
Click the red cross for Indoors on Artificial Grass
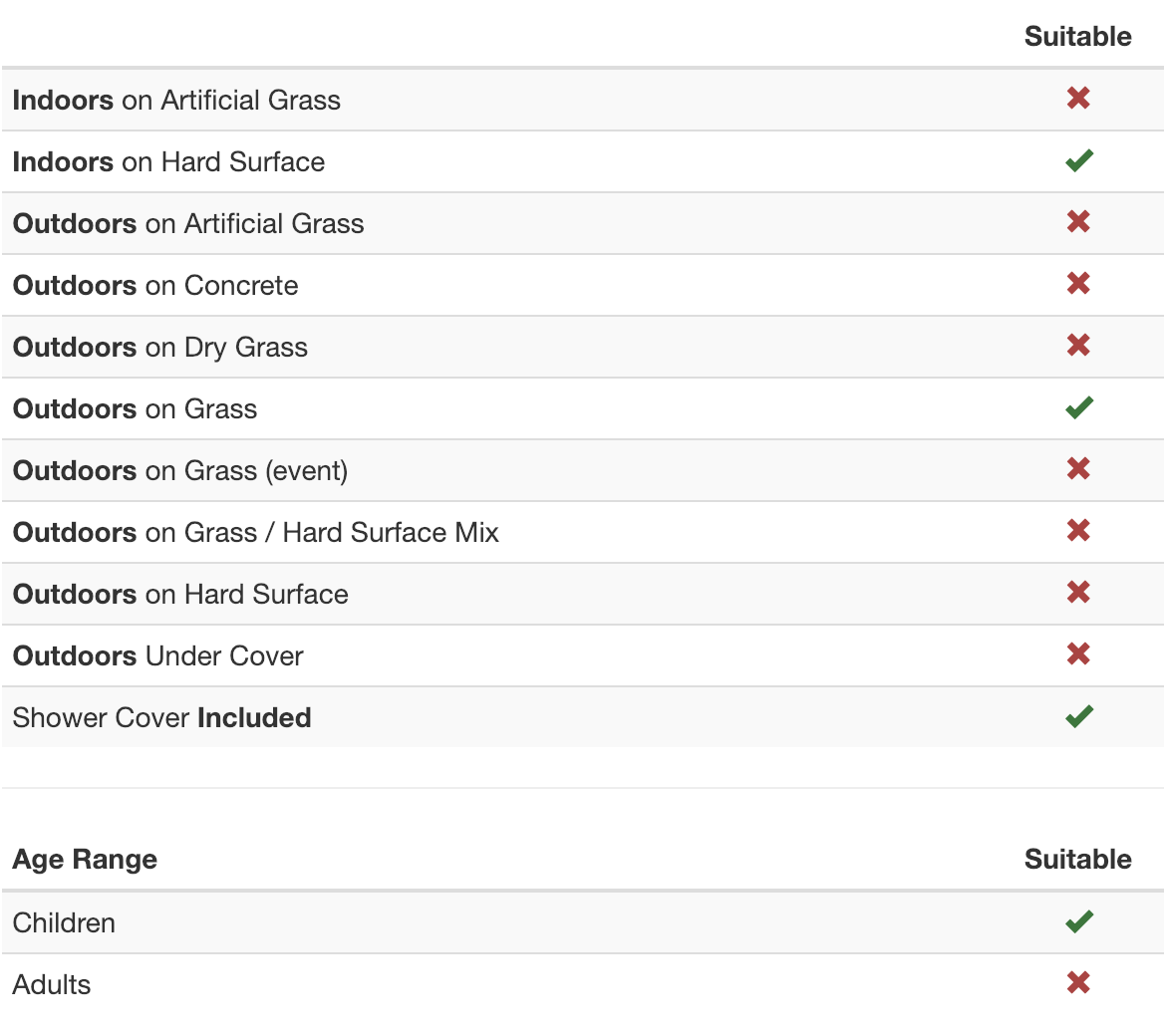pyautogui.click(x=1078, y=98)
